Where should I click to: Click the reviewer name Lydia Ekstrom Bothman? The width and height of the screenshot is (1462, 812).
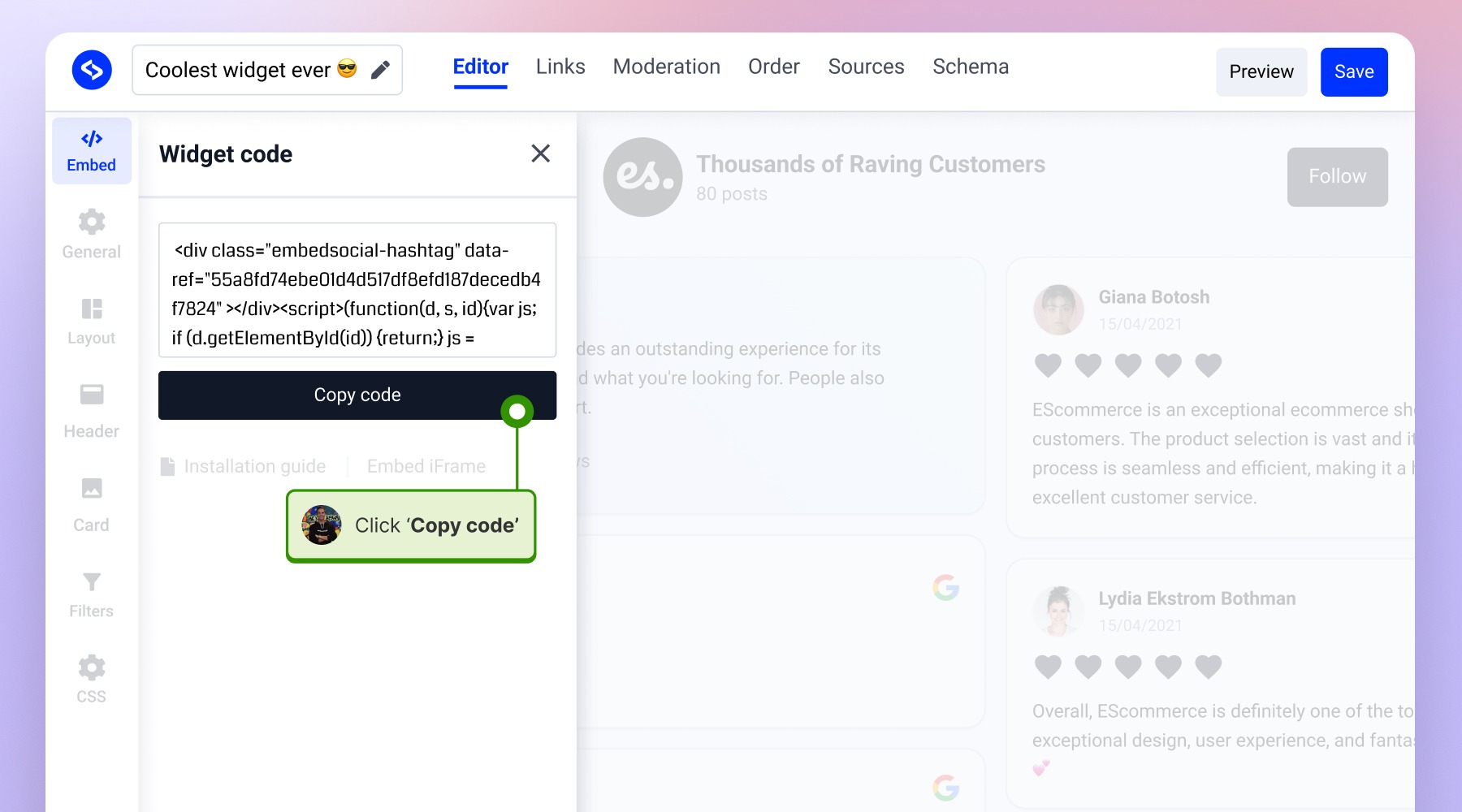pyautogui.click(x=1197, y=598)
